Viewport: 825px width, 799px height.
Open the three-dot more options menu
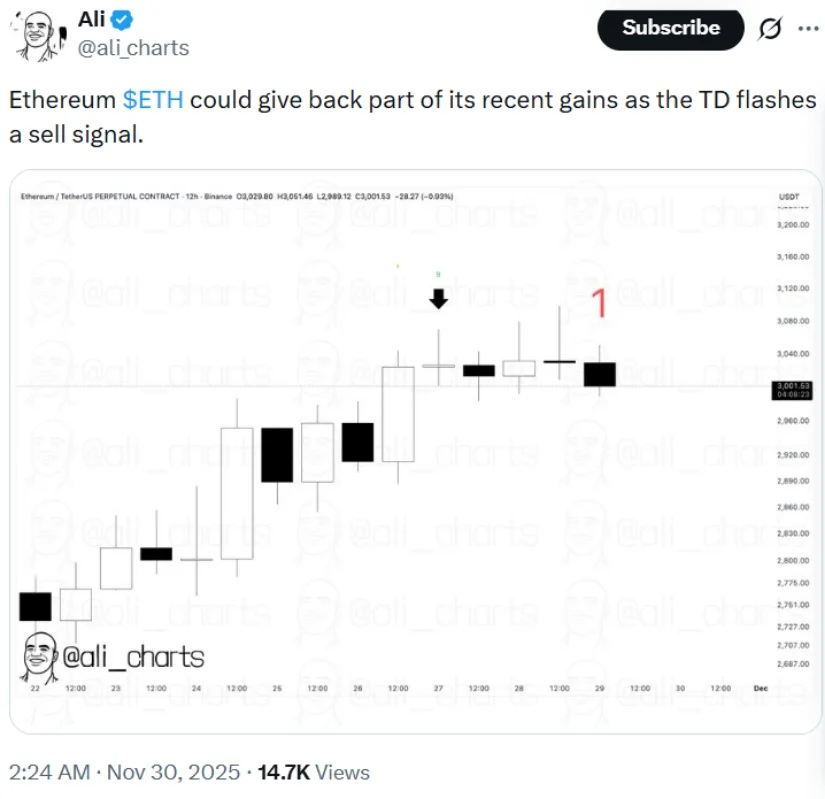point(807,29)
